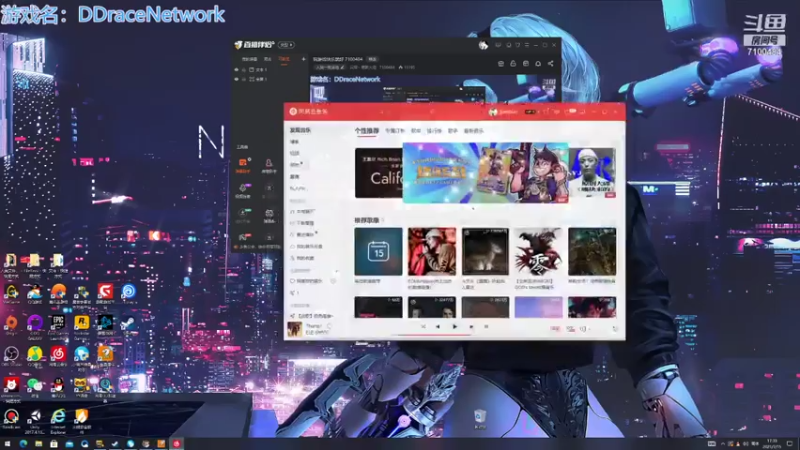Open the now-playing album art thumbnail
Image resolution: width=800 pixels, height=450 pixels.
click(294, 329)
